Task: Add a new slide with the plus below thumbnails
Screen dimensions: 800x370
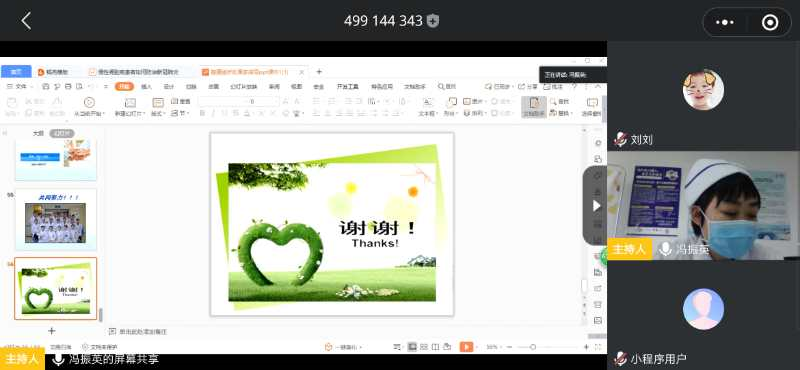Action: coord(52,331)
